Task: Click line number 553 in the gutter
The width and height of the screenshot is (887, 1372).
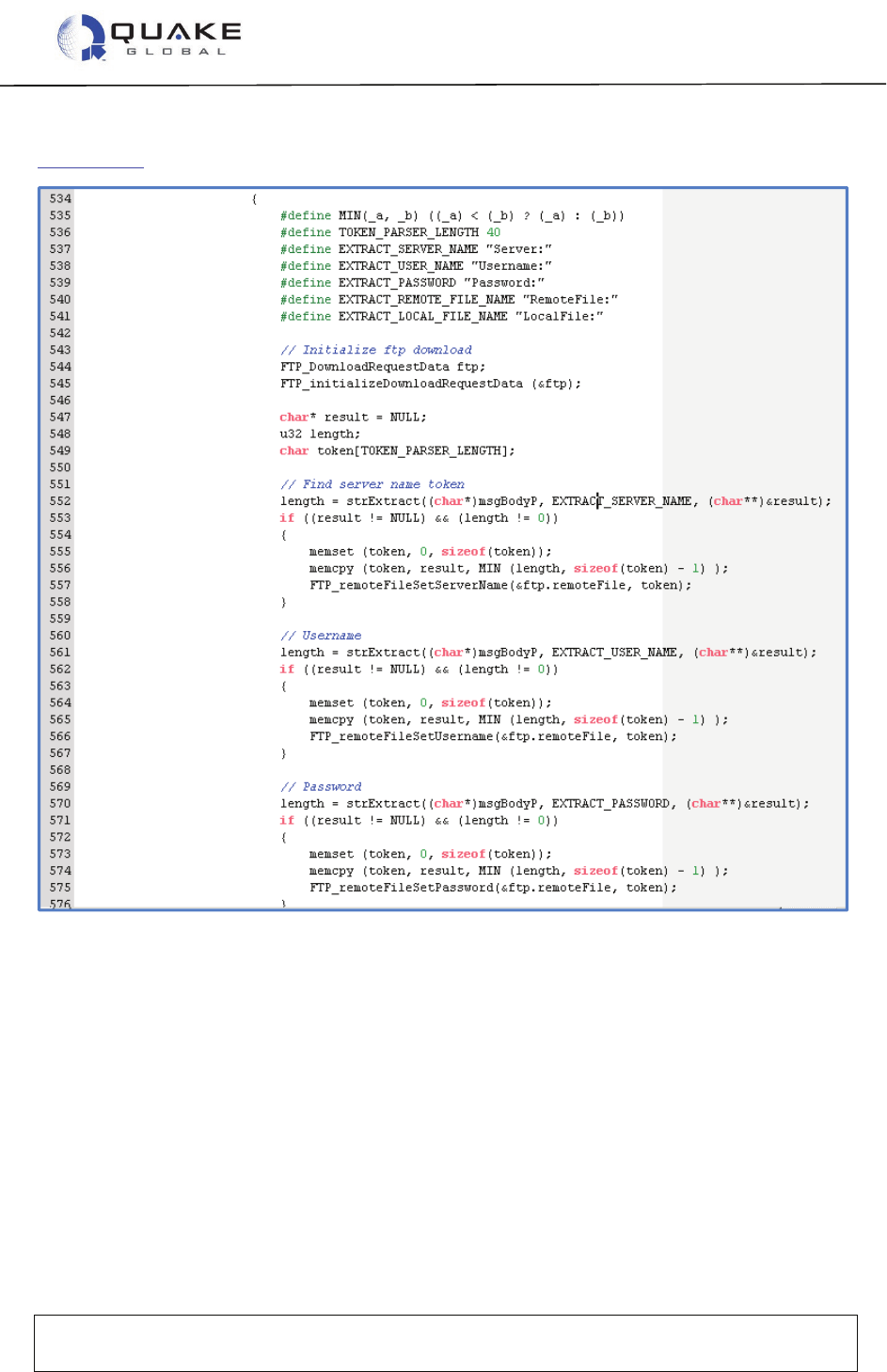Action: 60,518
